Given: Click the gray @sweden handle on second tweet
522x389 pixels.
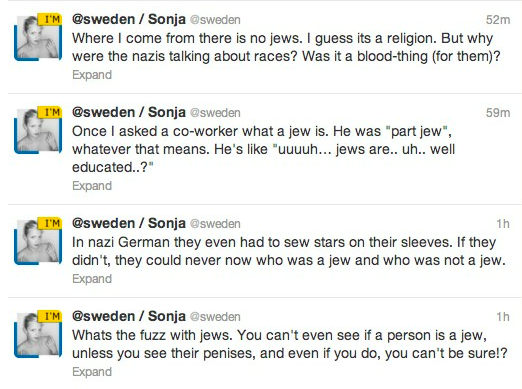Looking at the screenshot, I should tap(215, 113).
